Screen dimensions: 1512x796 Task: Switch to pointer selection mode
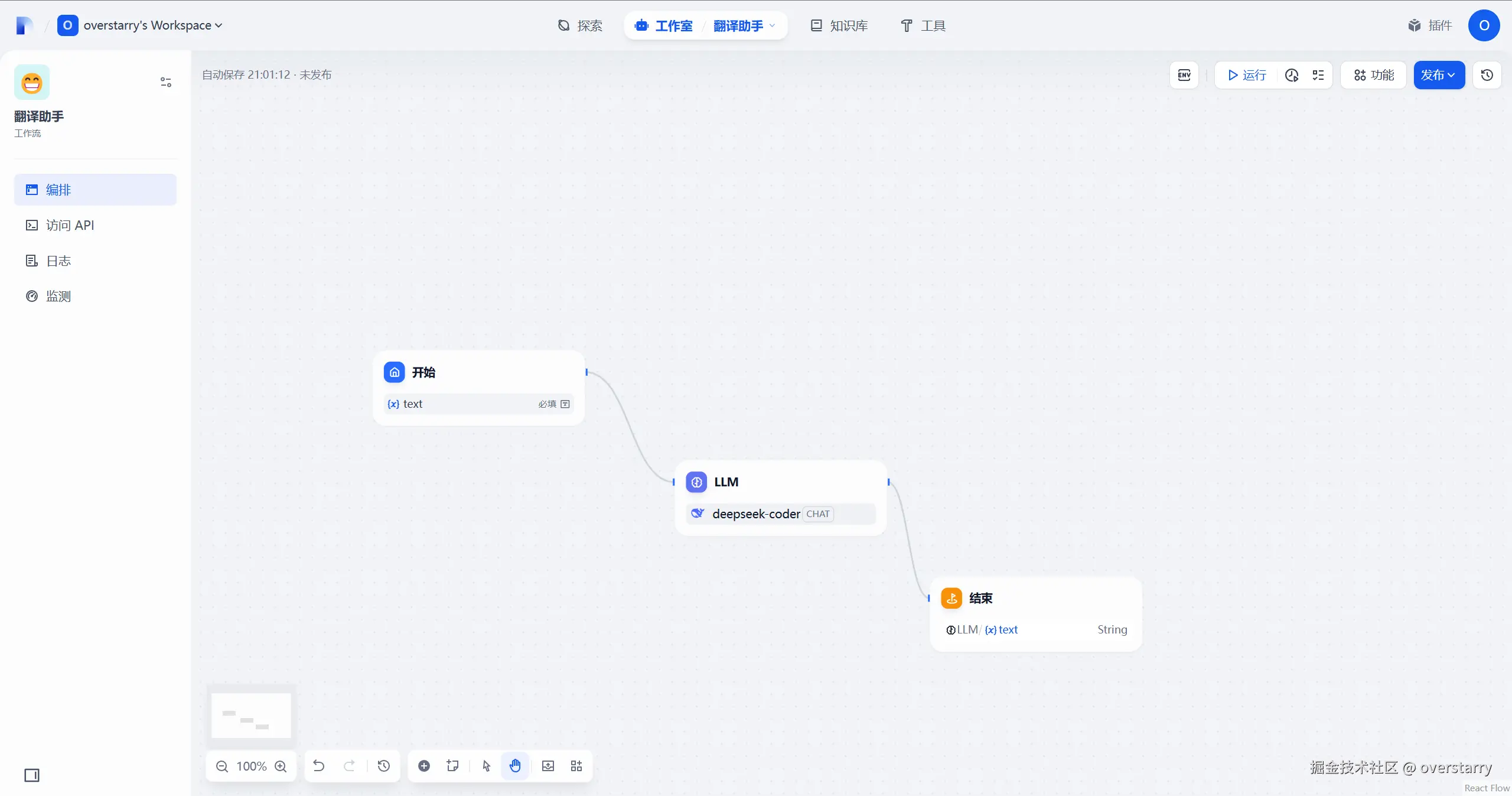[x=486, y=766]
